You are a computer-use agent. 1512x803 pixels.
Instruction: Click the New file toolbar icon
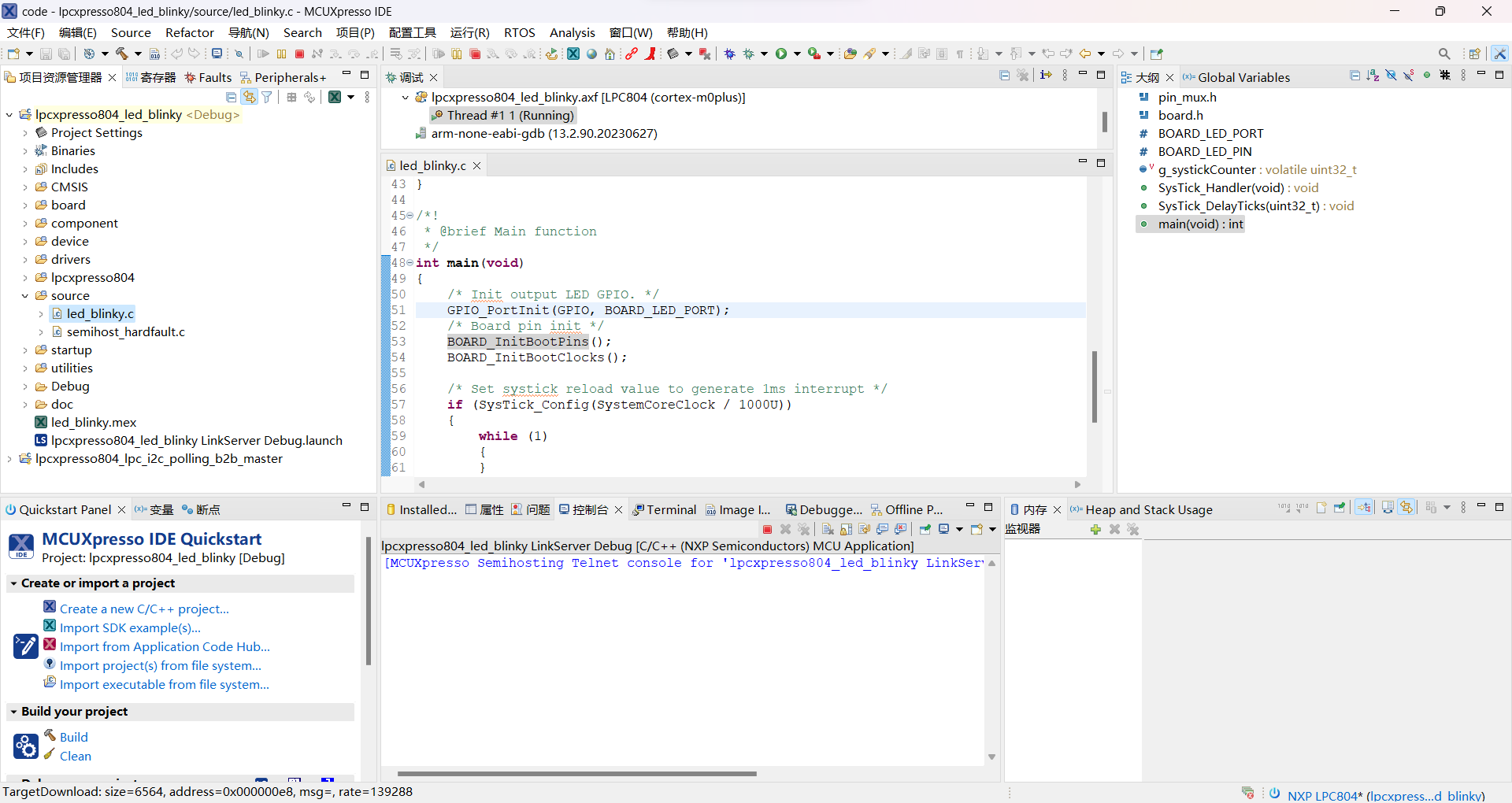13,54
